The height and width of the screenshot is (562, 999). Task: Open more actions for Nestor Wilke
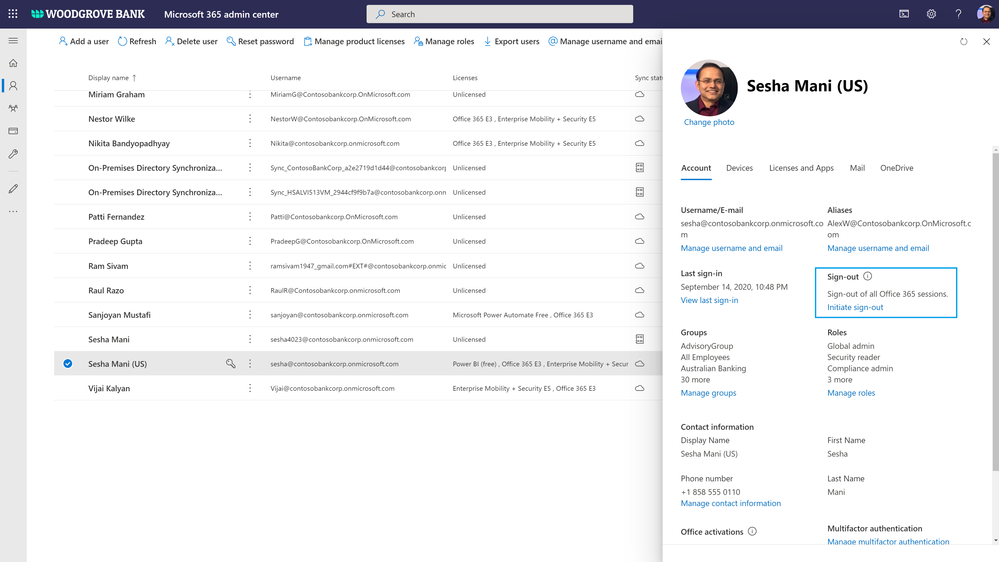(x=250, y=119)
